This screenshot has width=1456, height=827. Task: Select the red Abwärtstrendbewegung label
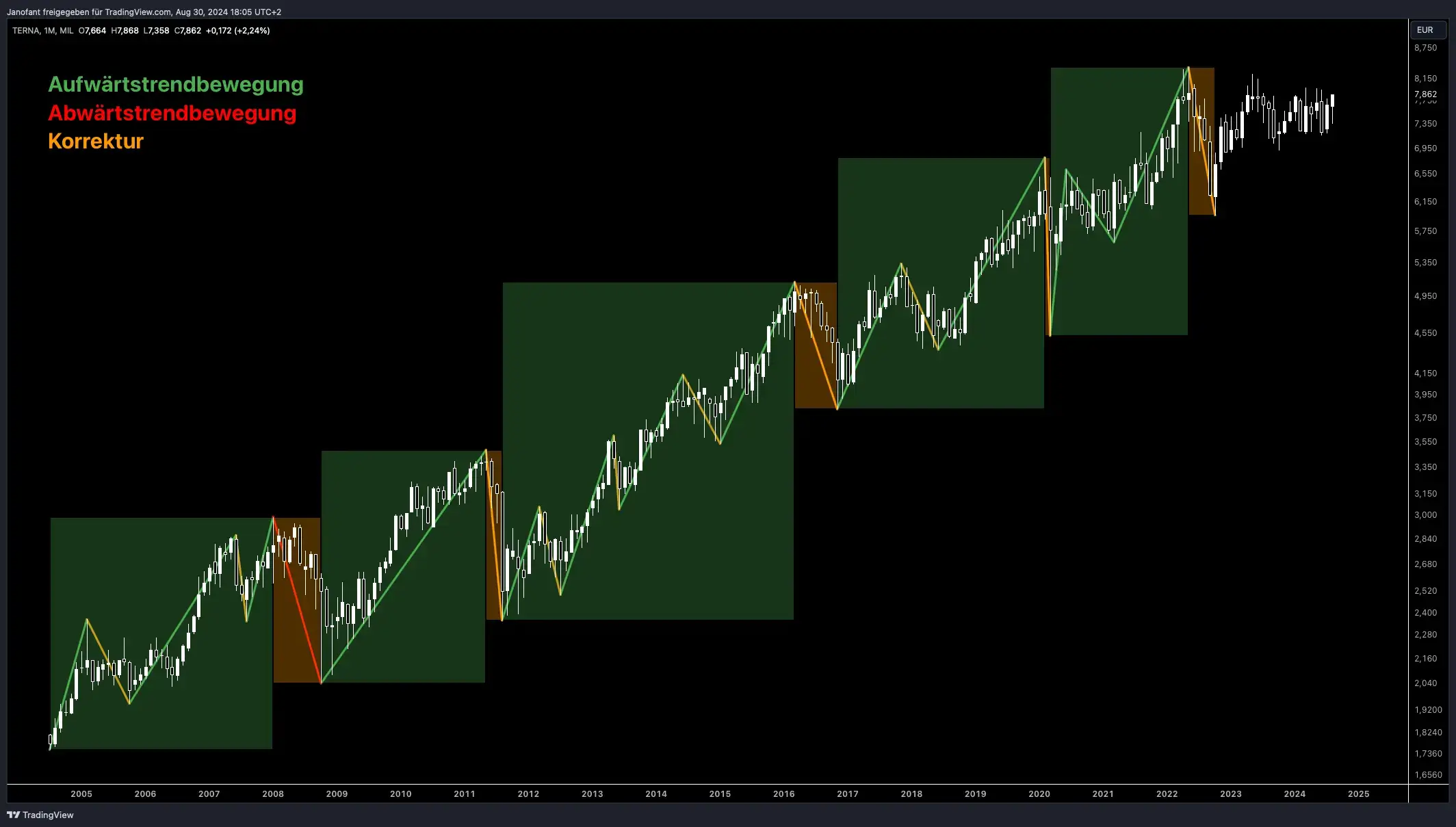pos(172,113)
